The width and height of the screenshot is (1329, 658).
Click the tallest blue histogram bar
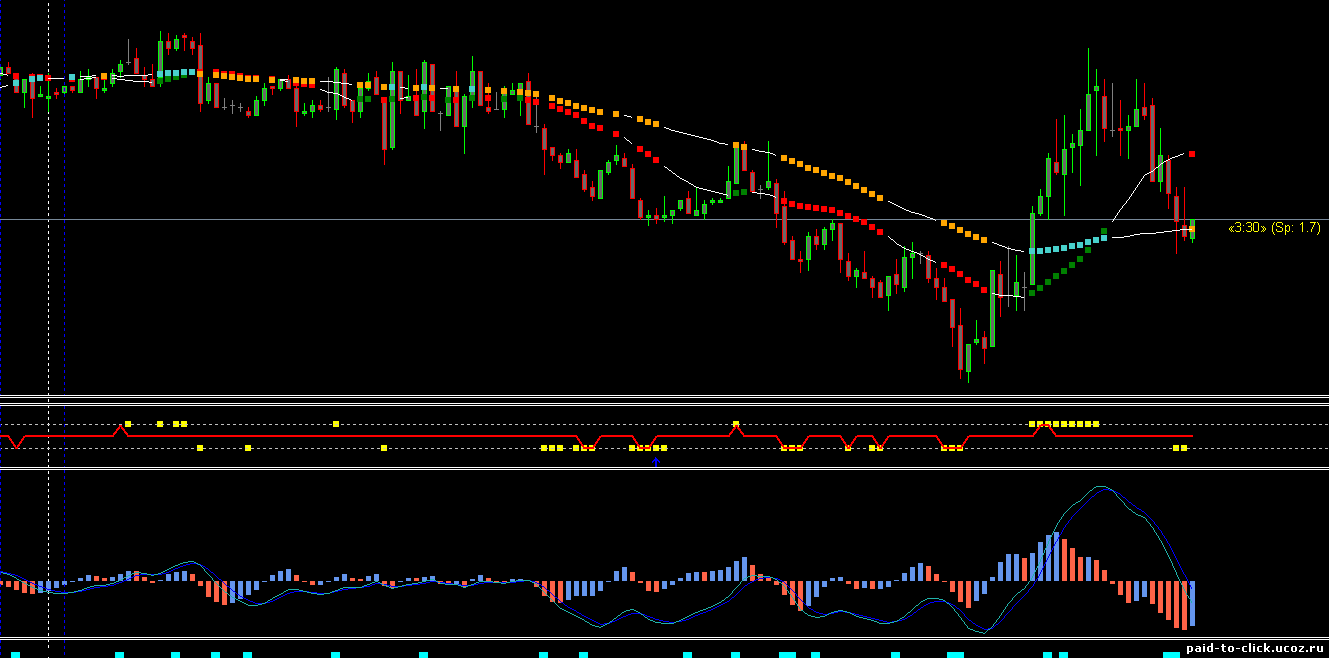1055,556
